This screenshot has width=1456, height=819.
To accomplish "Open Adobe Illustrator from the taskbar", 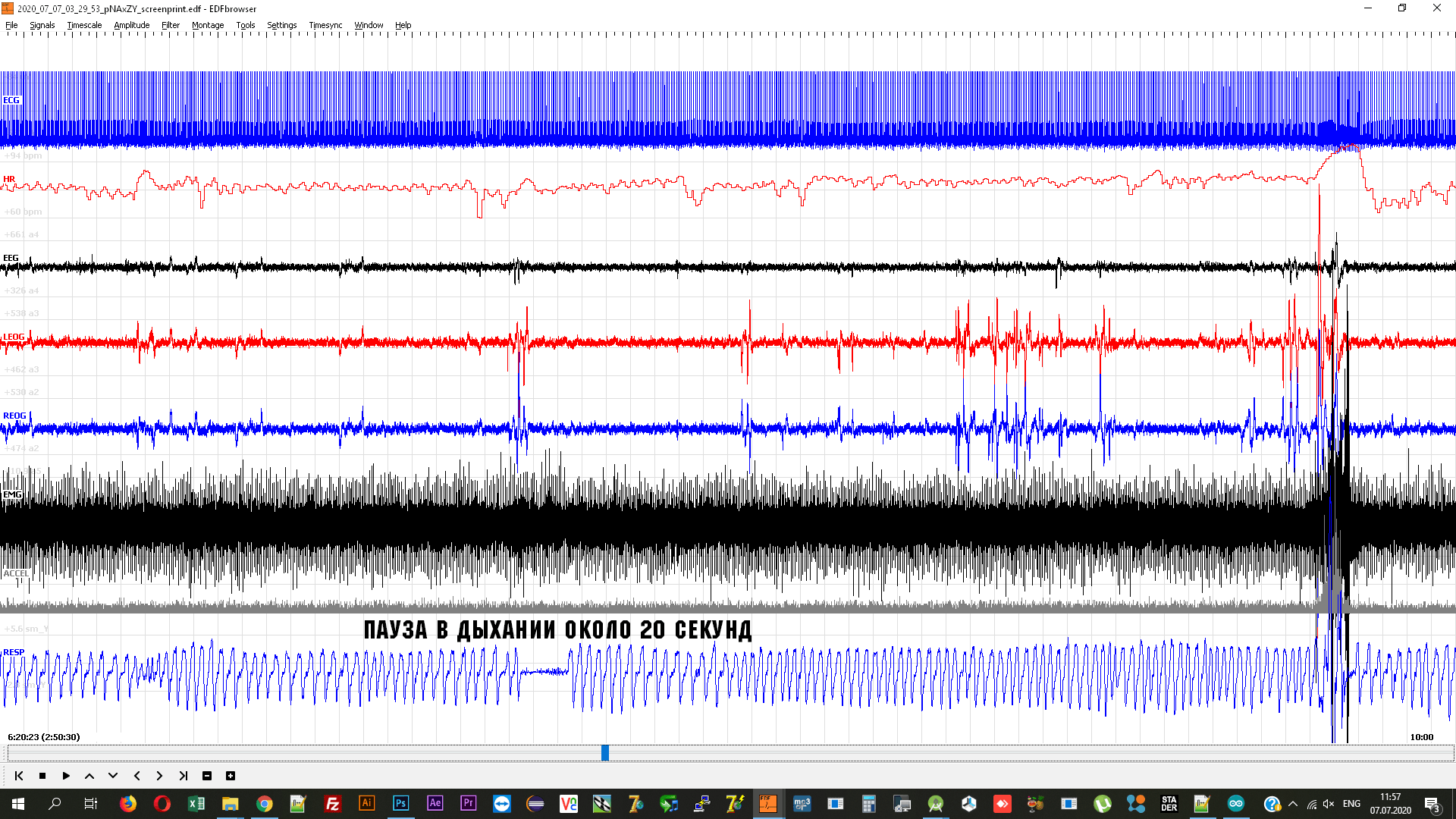I will tap(366, 804).
